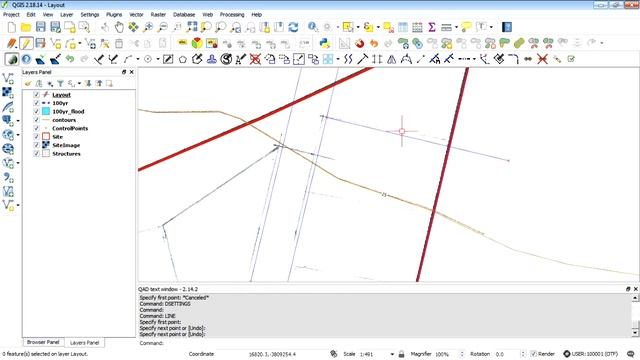Toggle visibility of the 100yr_flood layer
Screen dimensions: 640x360
36,111
